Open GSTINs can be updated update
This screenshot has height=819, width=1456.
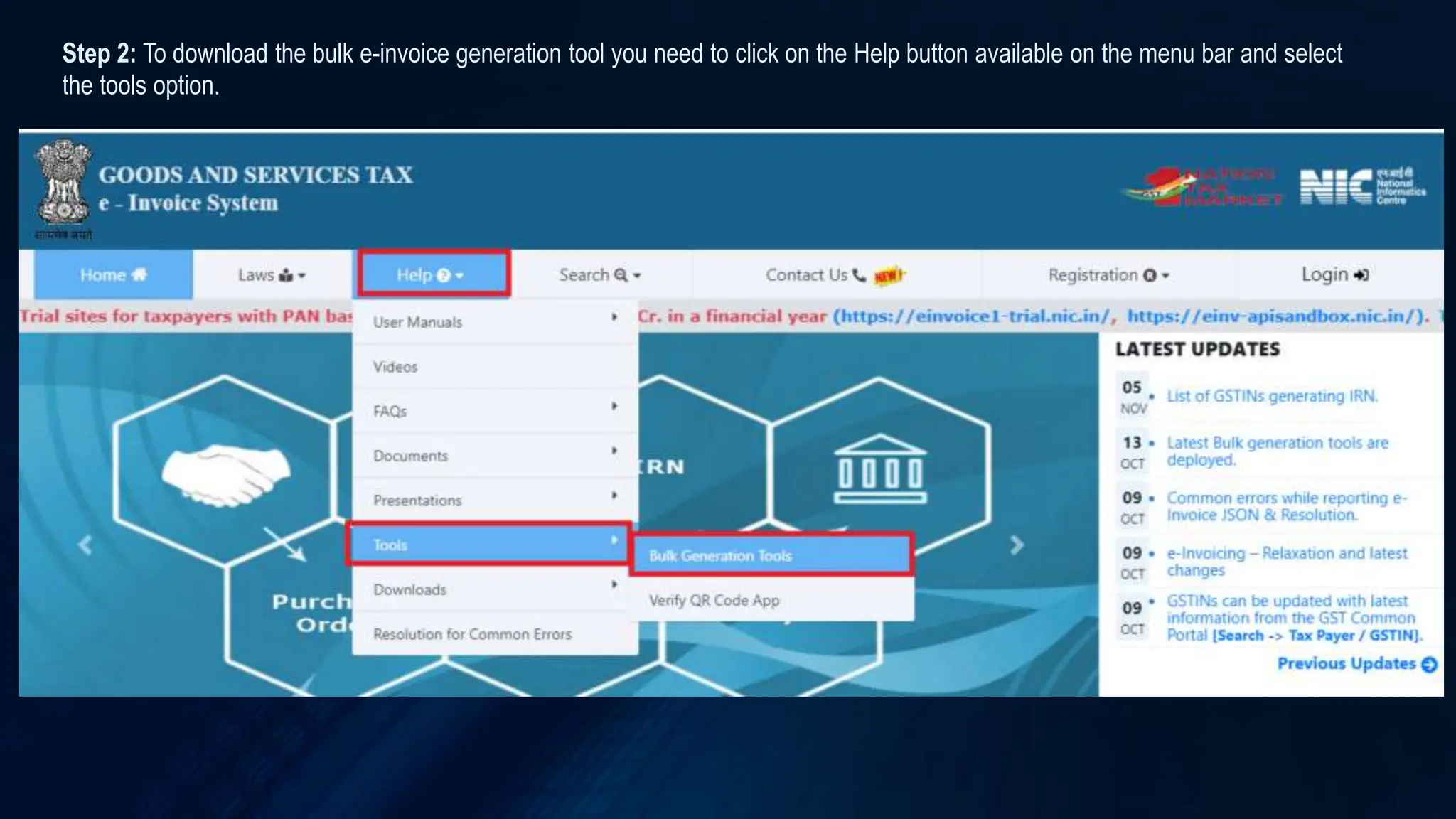coord(1295,618)
